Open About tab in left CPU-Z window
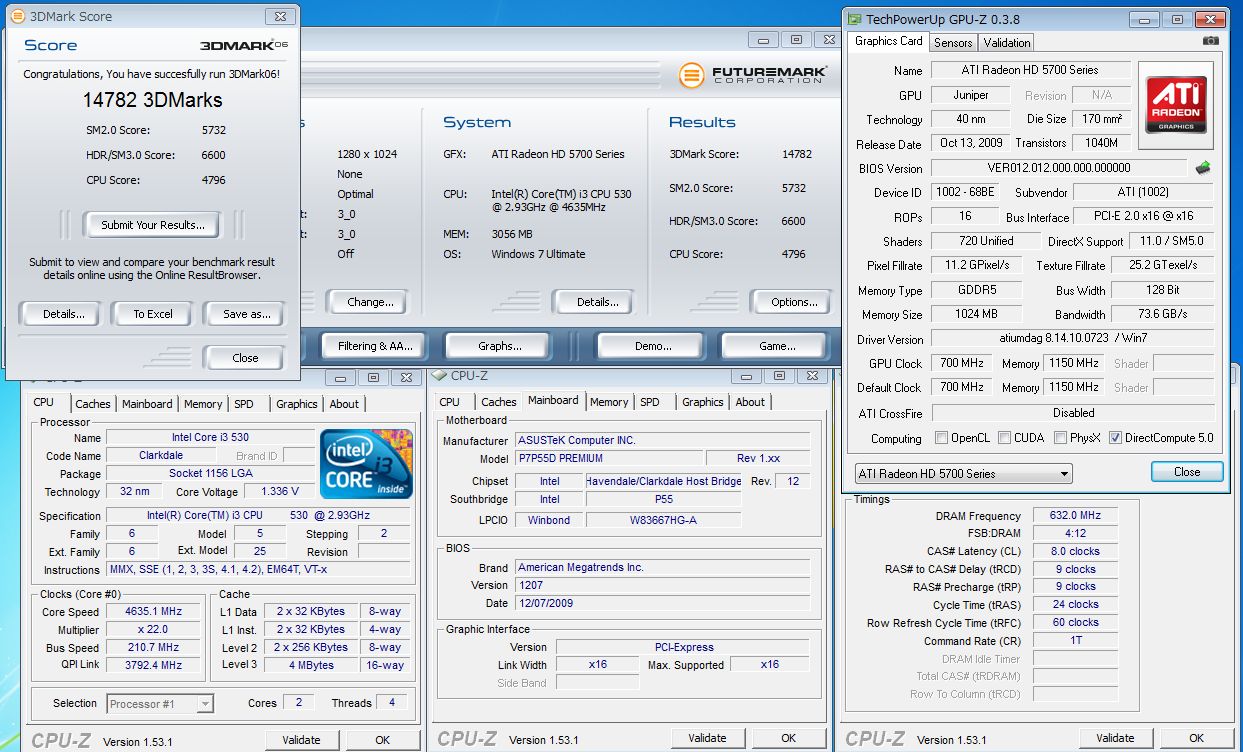Screen dimensions: 1243x752 coord(344,404)
